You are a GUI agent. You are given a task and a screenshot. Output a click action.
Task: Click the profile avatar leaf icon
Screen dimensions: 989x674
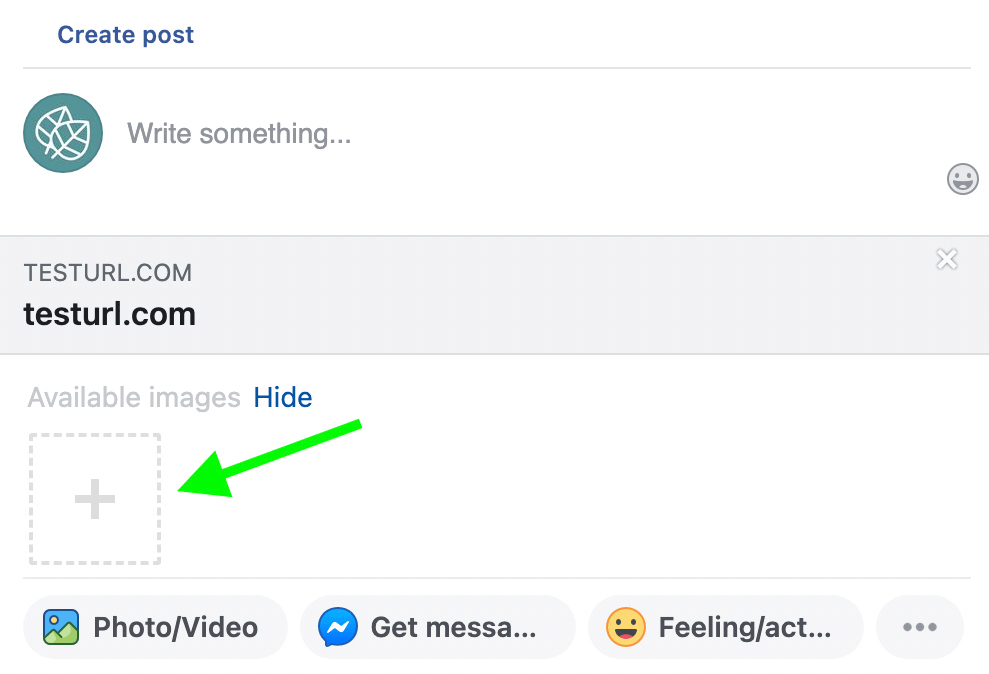pos(62,132)
